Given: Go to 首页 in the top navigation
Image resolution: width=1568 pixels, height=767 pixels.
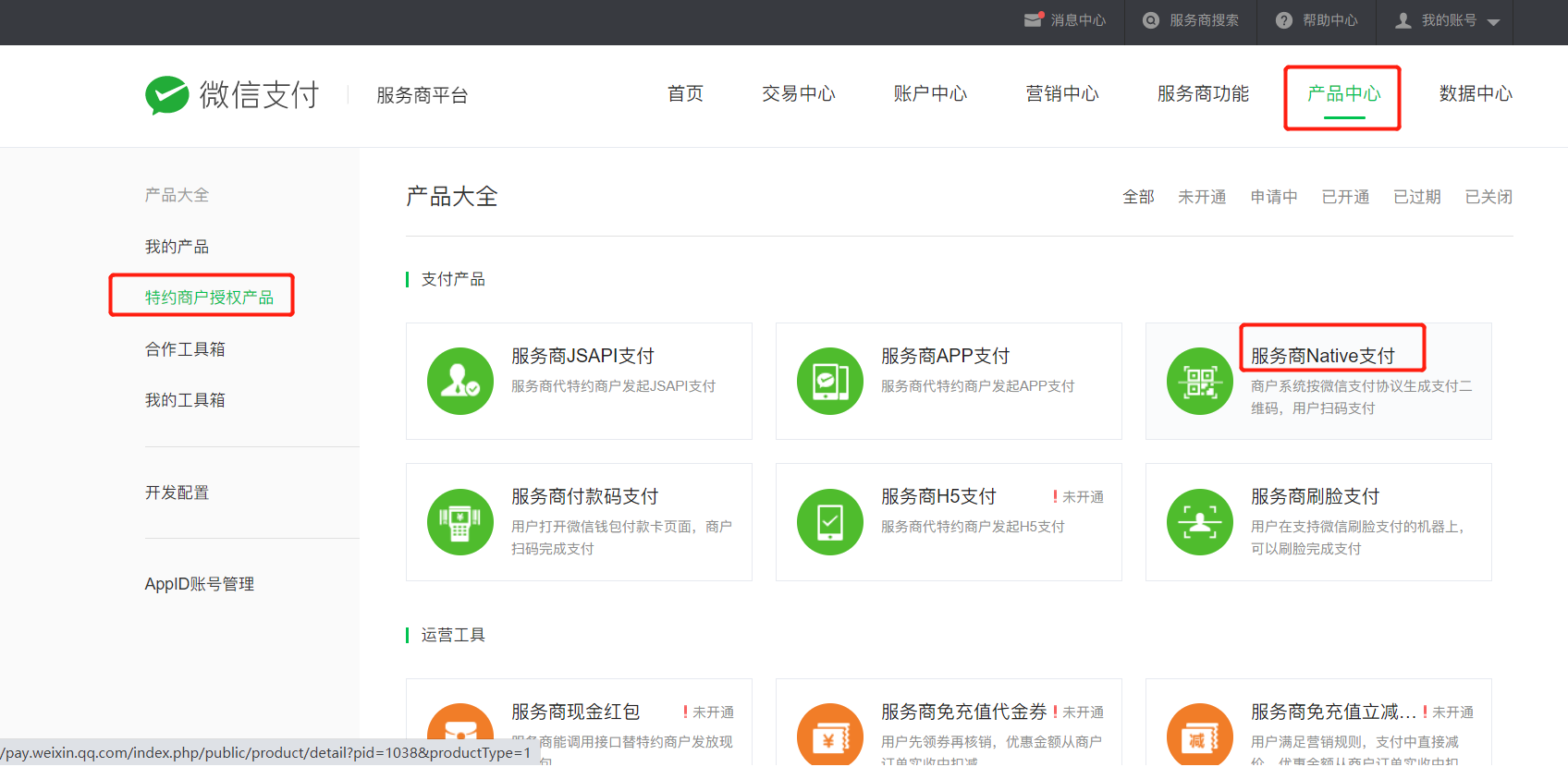Looking at the screenshot, I should pyautogui.click(x=686, y=93).
